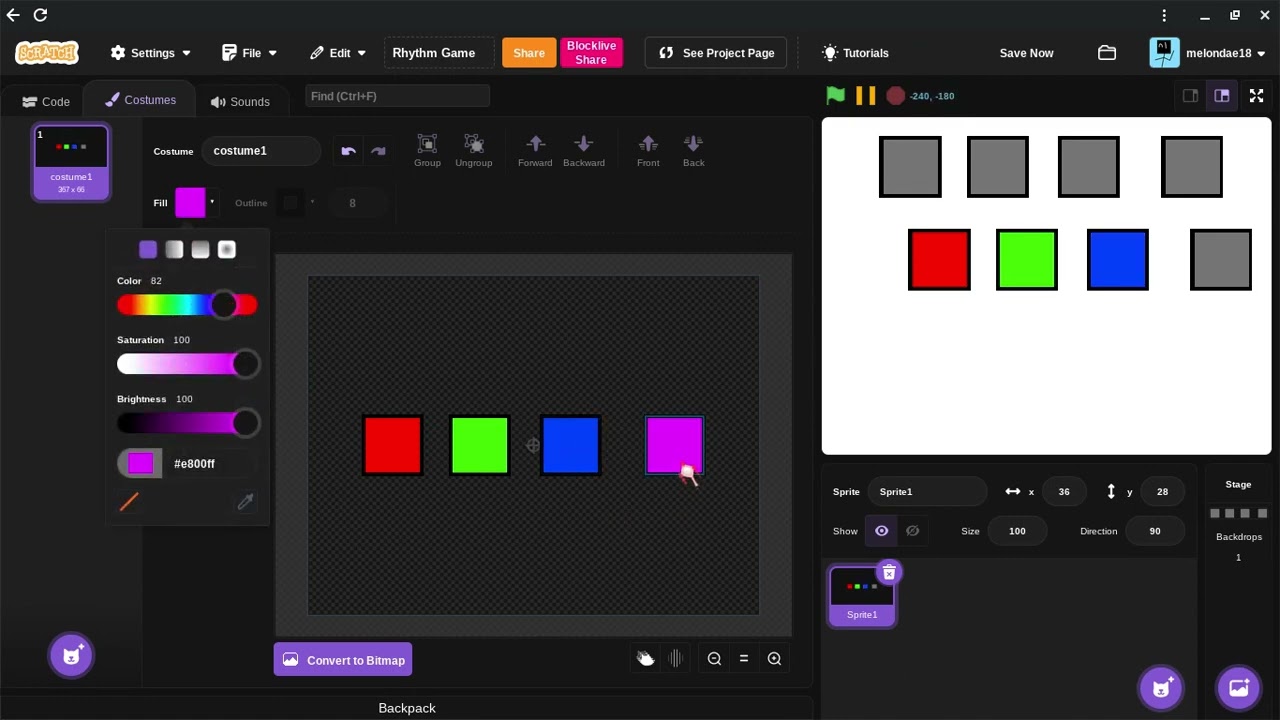
Task: Pause the project with the yellow pause button
Action: pyautogui.click(x=866, y=96)
